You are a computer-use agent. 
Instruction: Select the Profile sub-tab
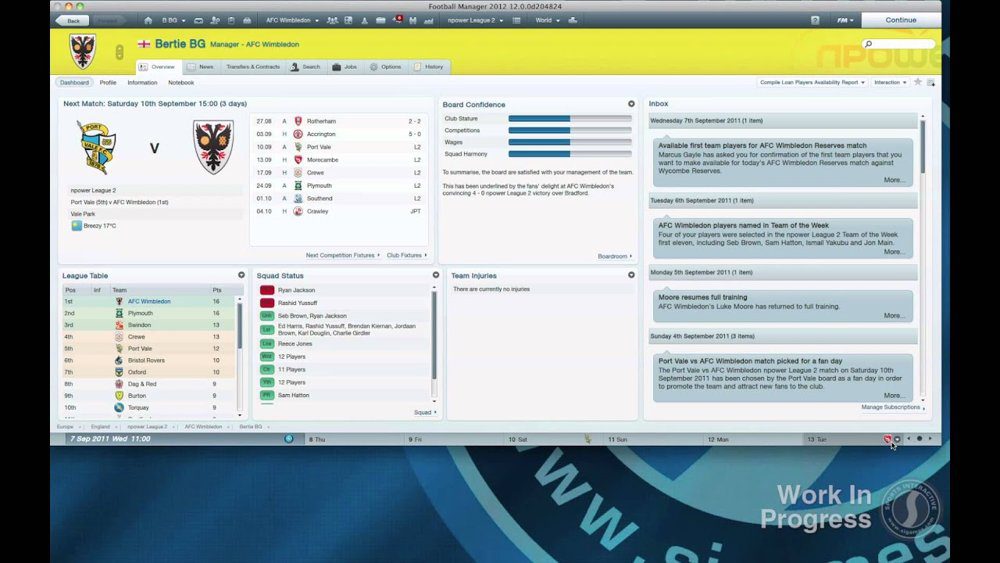tap(108, 82)
